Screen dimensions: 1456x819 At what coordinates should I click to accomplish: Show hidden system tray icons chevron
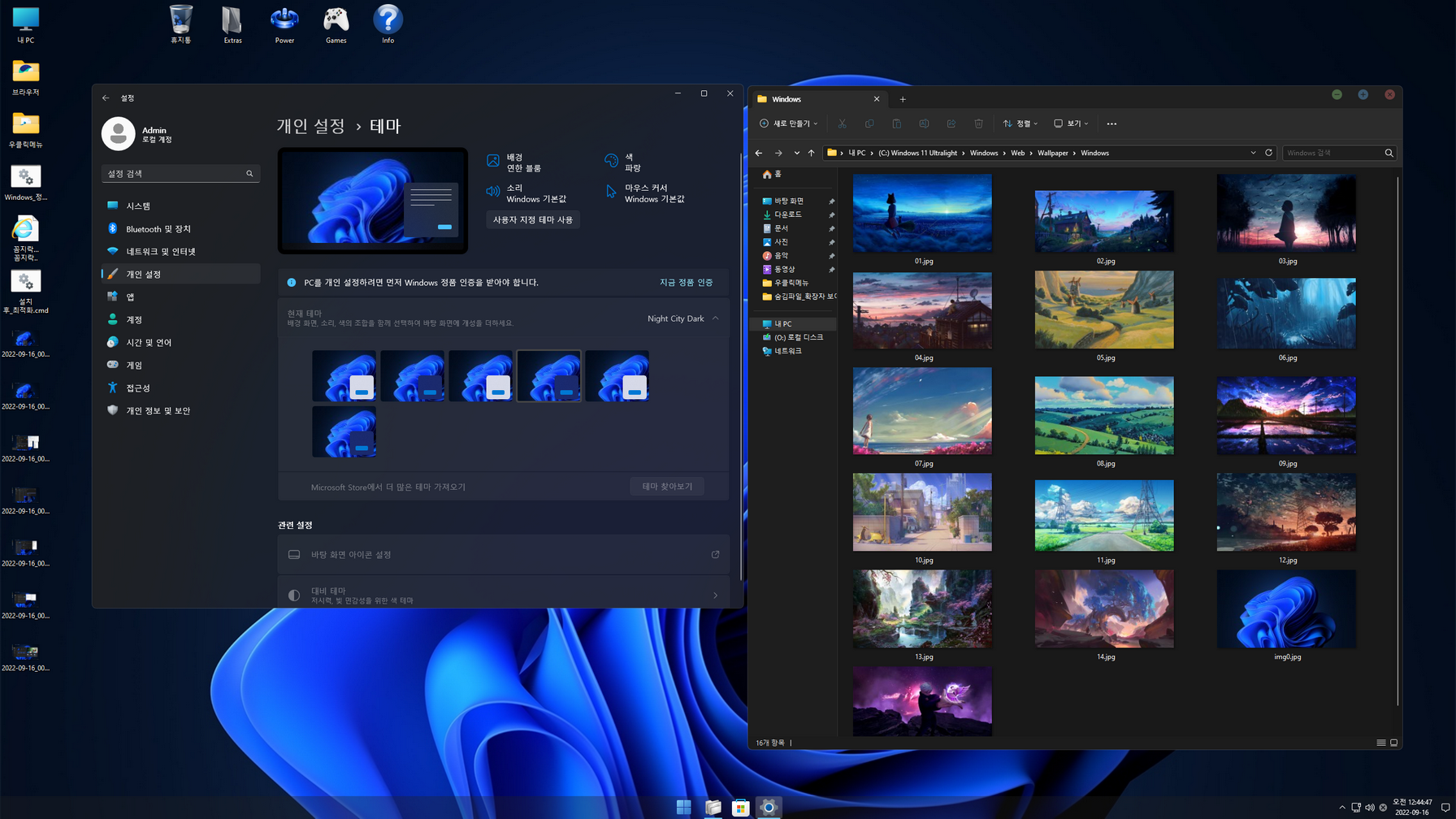click(1342, 808)
